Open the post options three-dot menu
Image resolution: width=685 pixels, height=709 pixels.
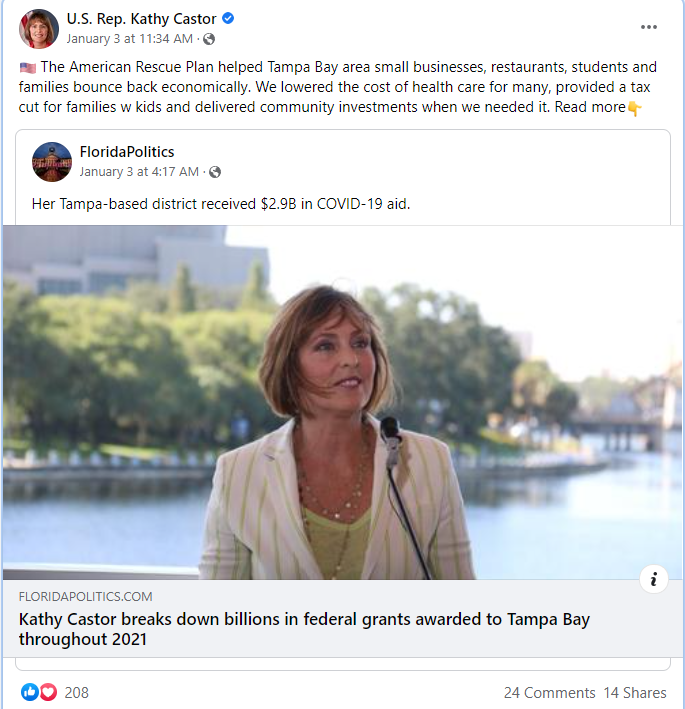(x=649, y=27)
